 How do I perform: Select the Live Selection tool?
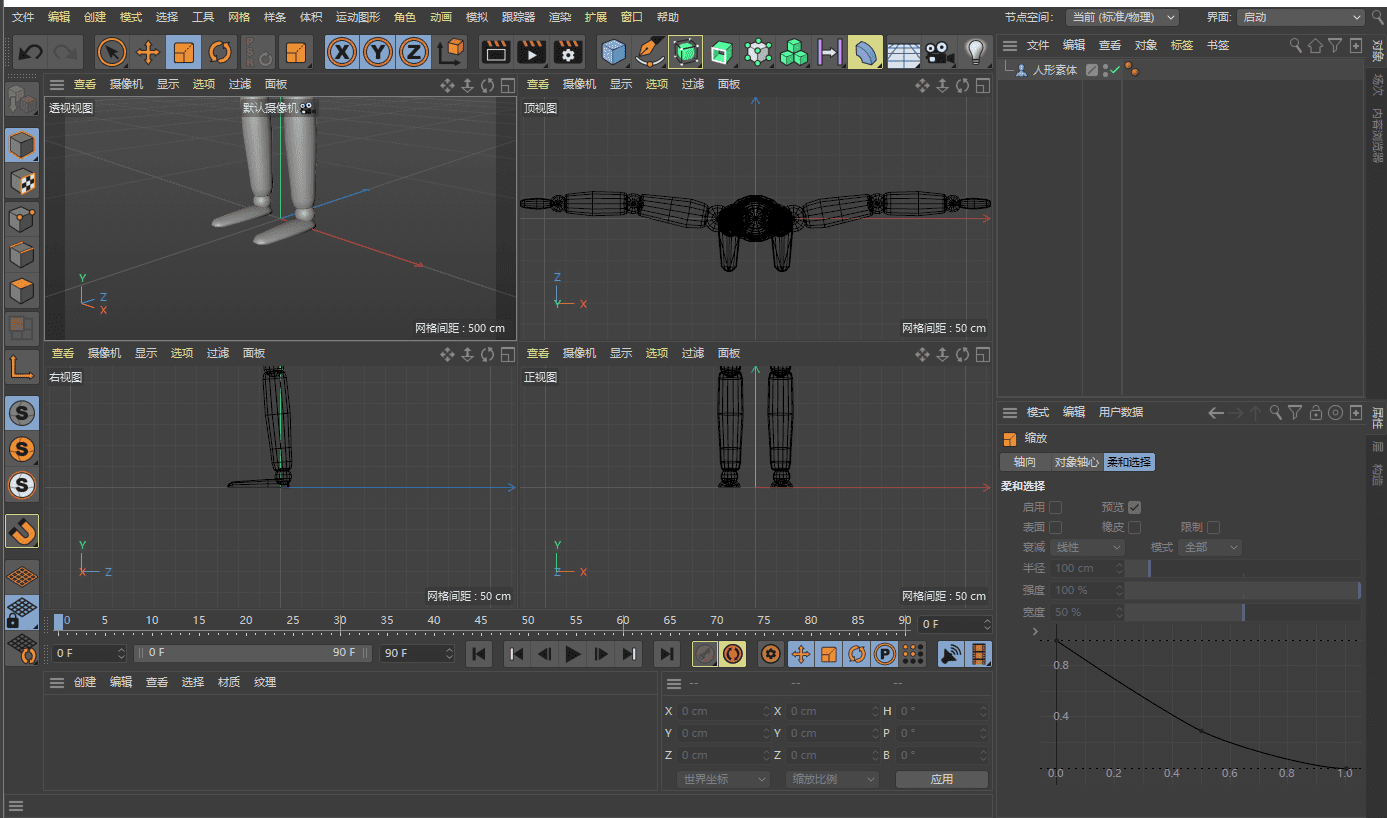(112, 52)
